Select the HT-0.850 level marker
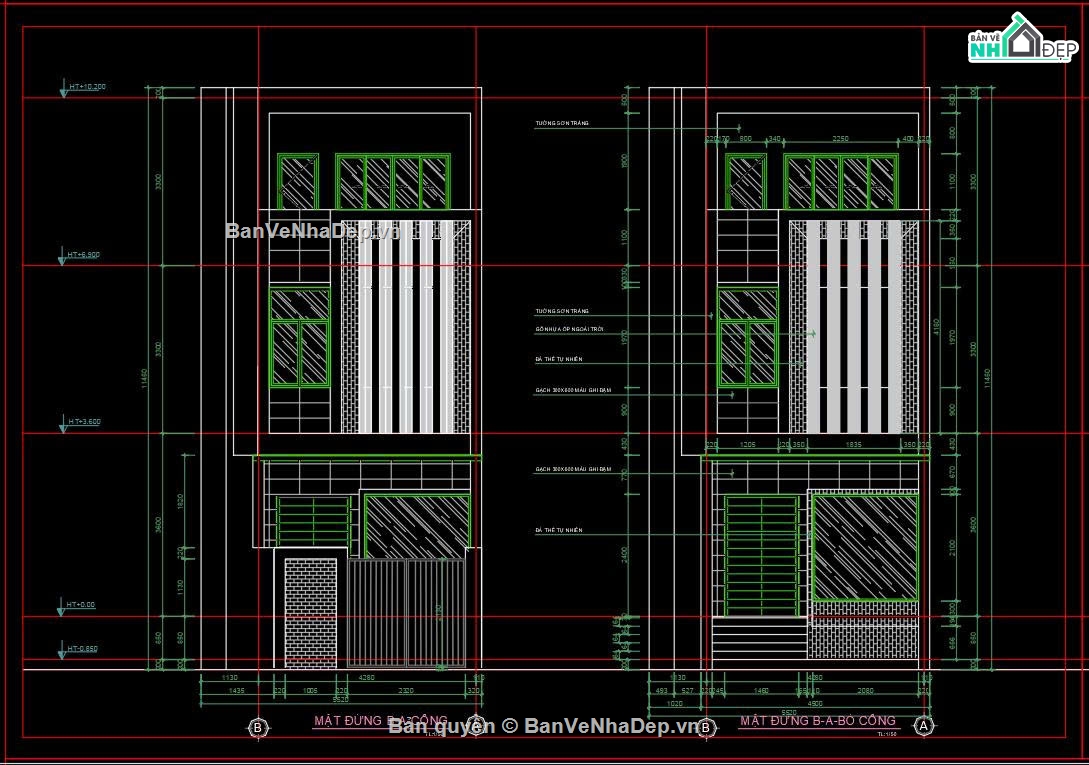The height and width of the screenshot is (765, 1089). tap(84, 649)
